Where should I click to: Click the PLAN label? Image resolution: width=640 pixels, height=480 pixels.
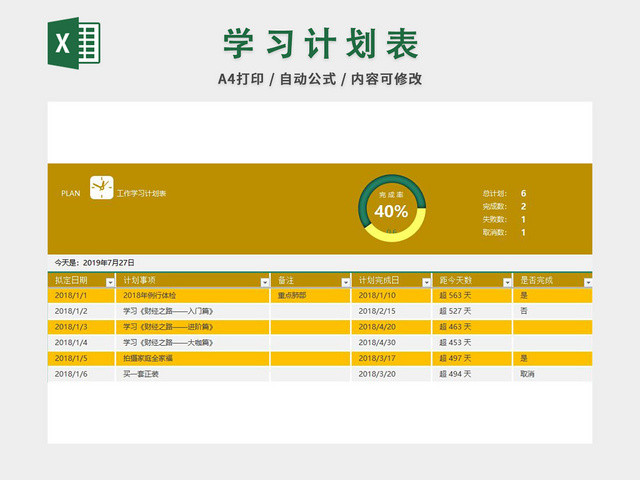click(x=71, y=193)
